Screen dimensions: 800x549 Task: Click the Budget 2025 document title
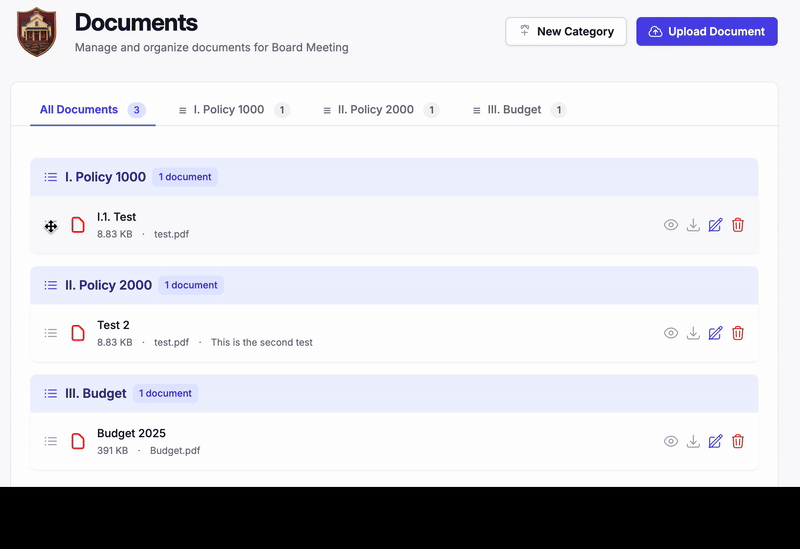coord(131,433)
